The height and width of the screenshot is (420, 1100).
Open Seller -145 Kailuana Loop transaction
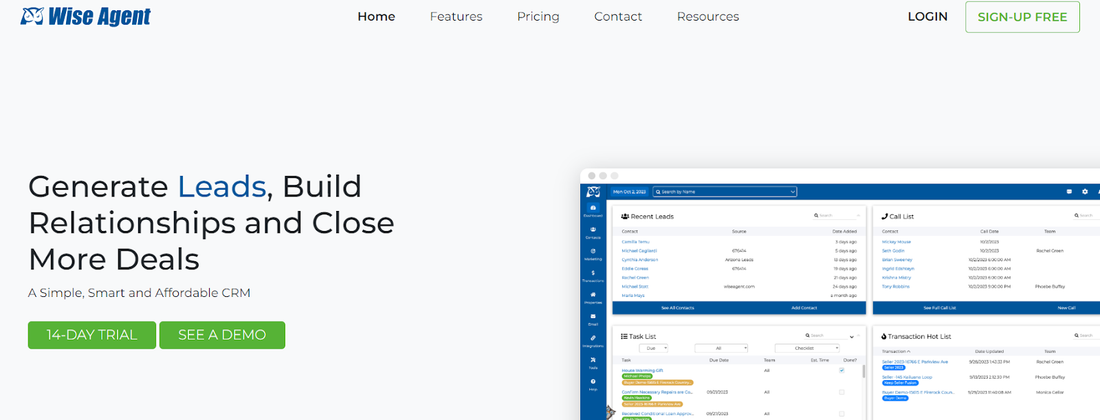tap(906, 377)
